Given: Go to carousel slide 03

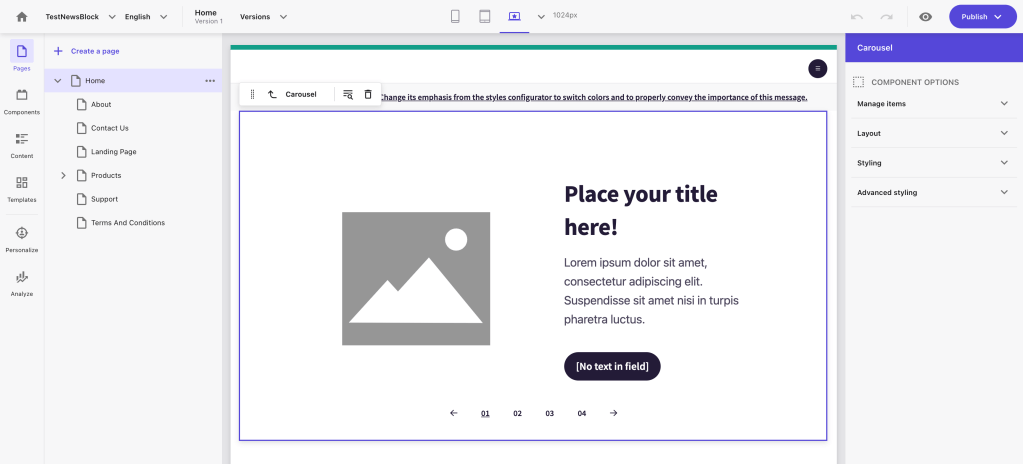Looking at the screenshot, I should click(549, 413).
